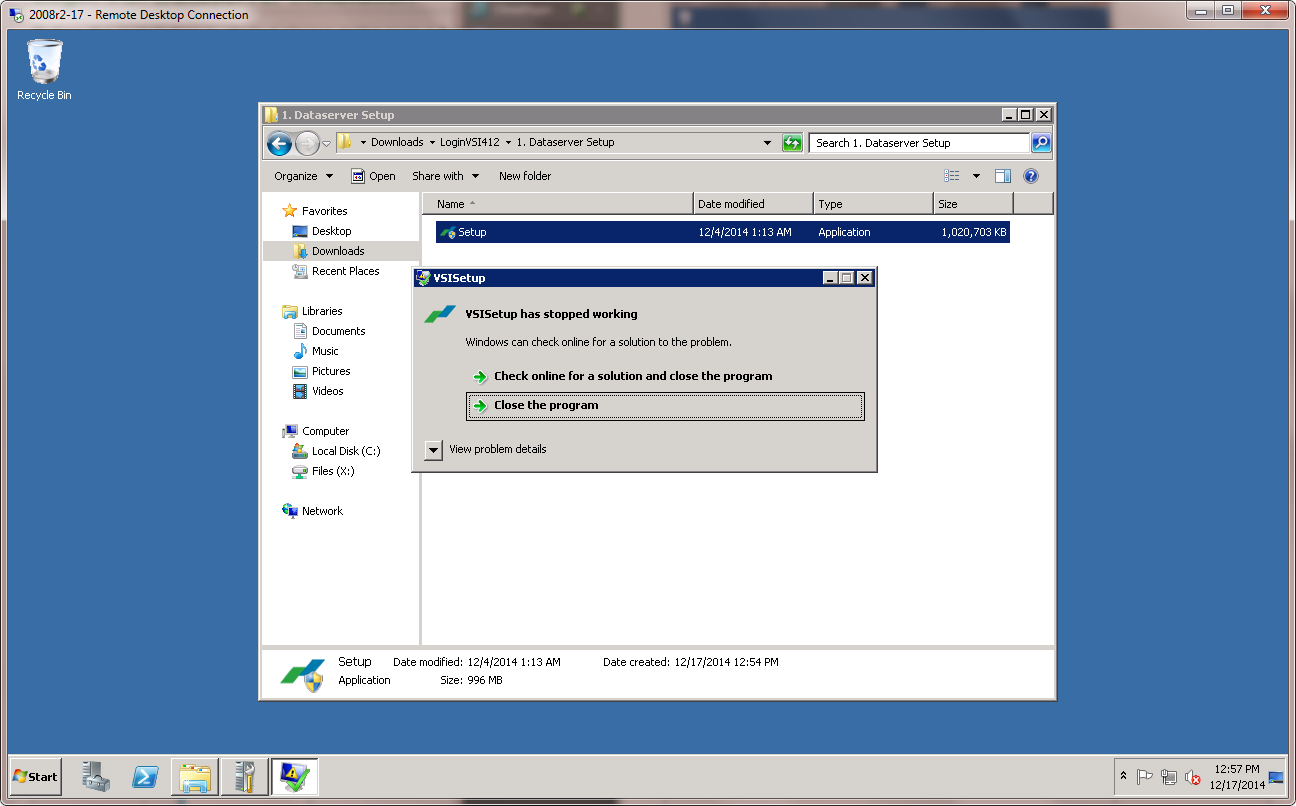Open the clock showing 12:57 PM
1296x806 pixels.
point(1237,777)
